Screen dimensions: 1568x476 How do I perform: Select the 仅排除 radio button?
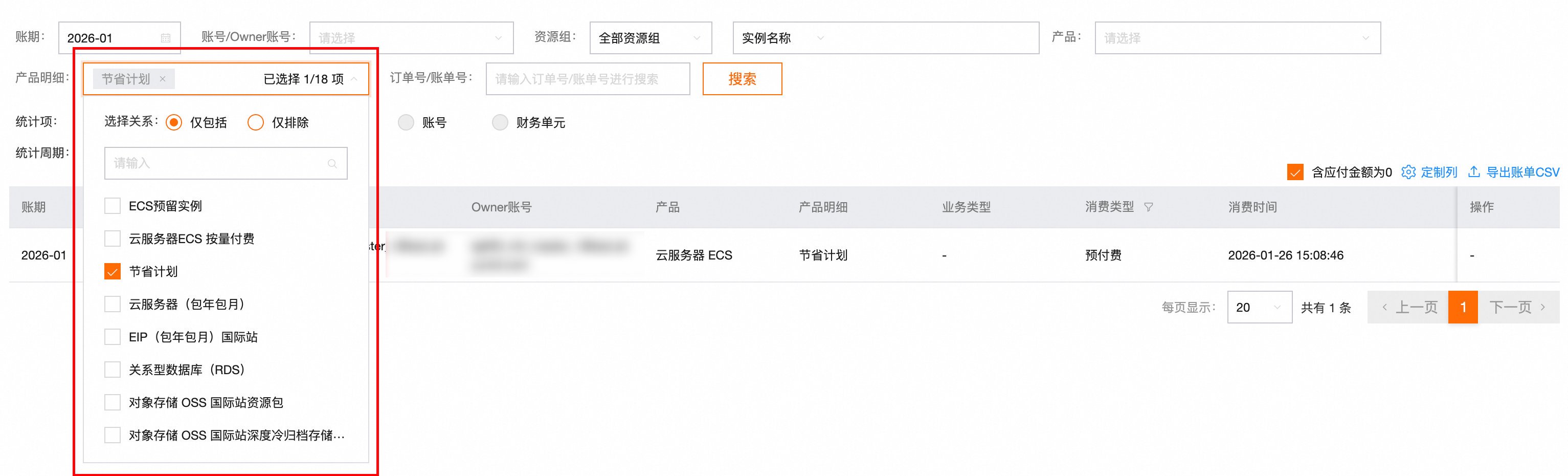256,122
